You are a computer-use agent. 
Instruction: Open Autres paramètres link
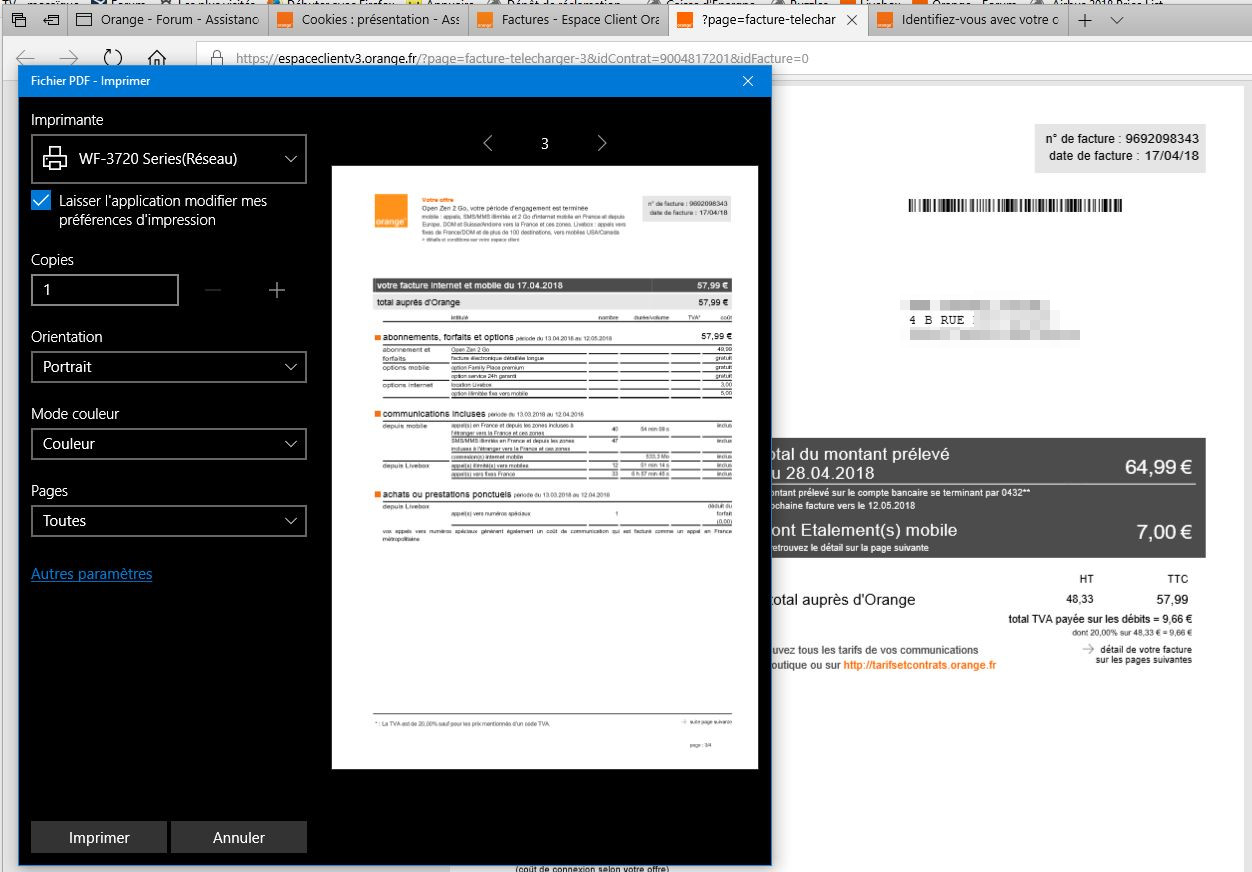pos(92,574)
